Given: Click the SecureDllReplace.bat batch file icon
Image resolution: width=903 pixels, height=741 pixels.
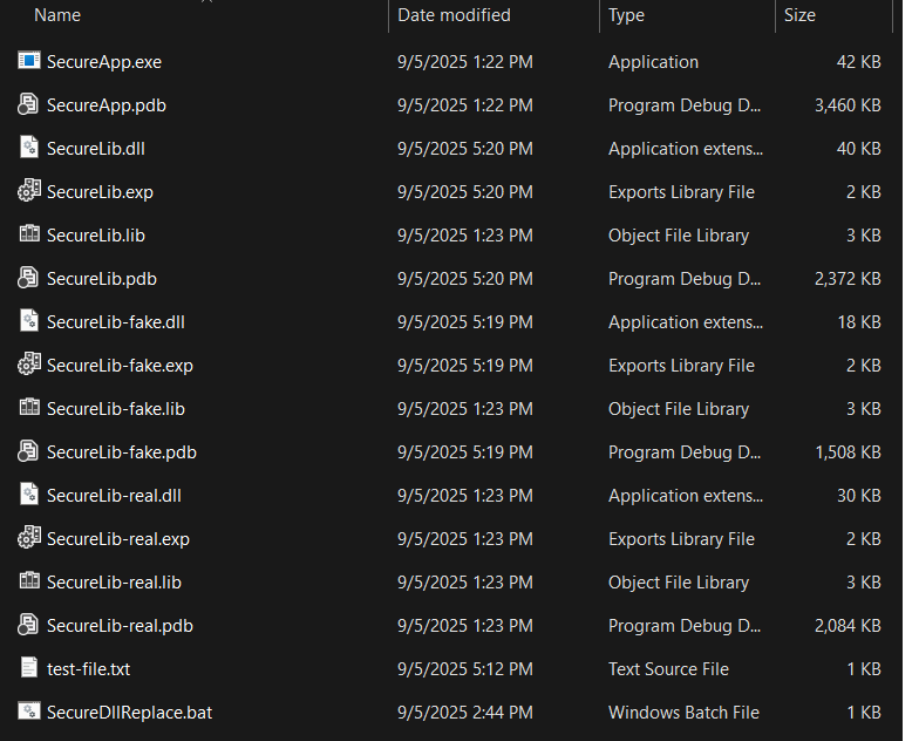Looking at the screenshot, I should pyautogui.click(x=27, y=712).
